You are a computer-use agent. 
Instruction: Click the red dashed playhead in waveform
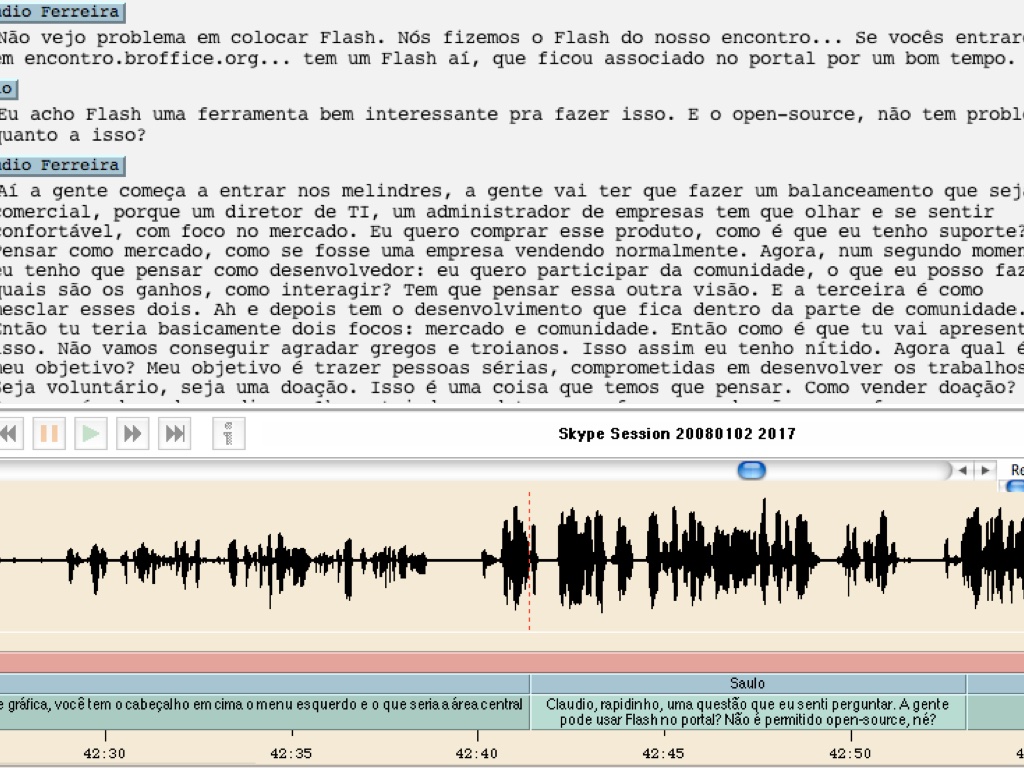click(529, 560)
